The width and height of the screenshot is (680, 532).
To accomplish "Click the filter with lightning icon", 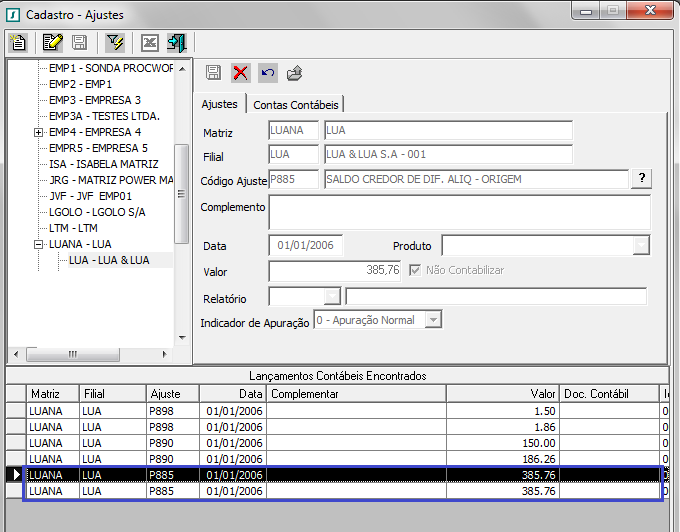I will click(x=115, y=42).
